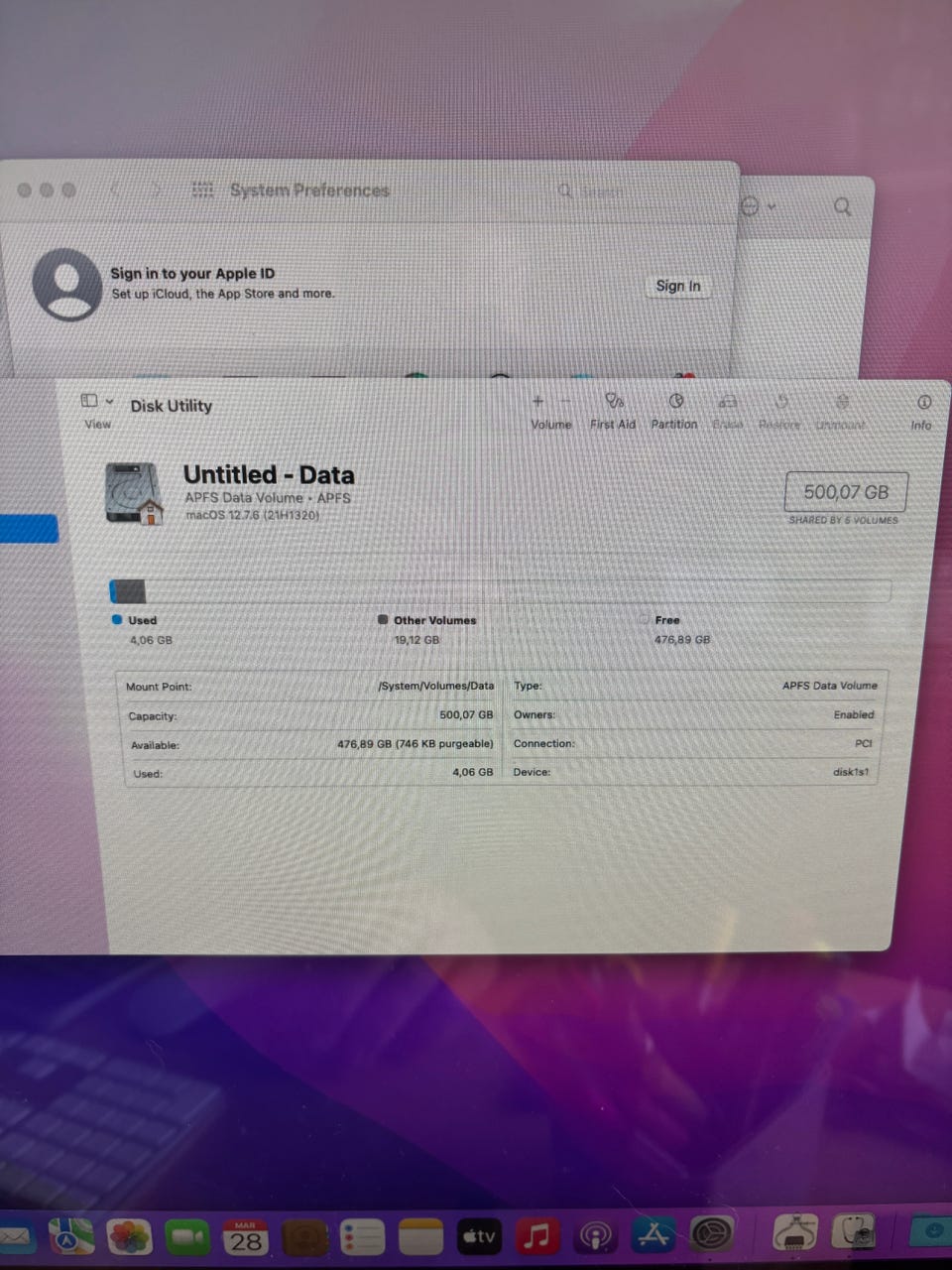Image resolution: width=952 pixels, height=1270 pixels.
Task: Click the gray Other Volumes legend dot
Action: coord(383,619)
